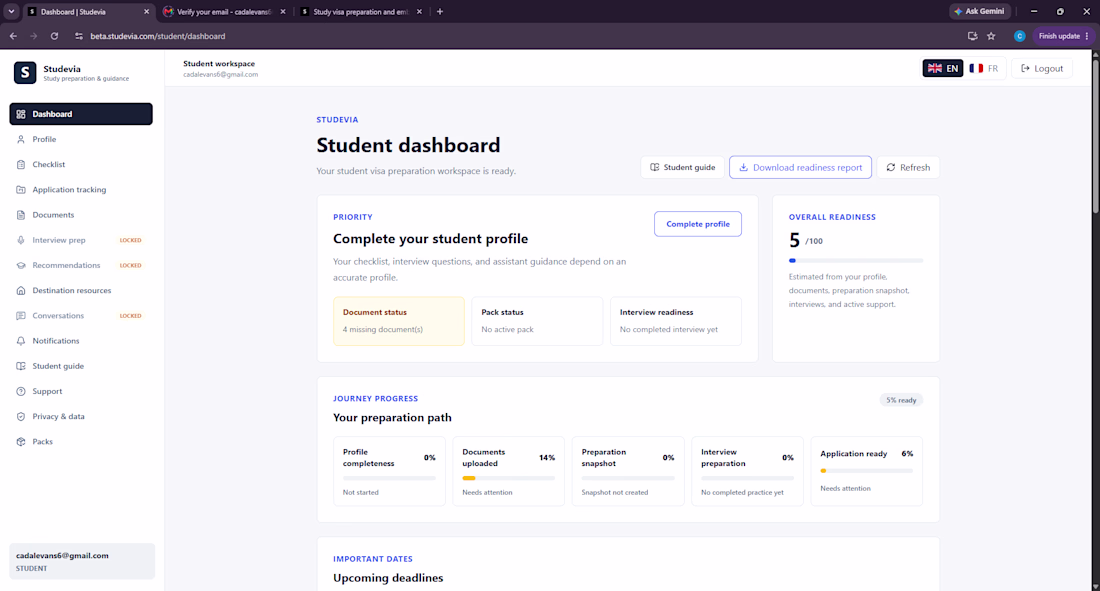Click the Download readiness report icon
This screenshot has height=591, width=1100.
[x=743, y=167]
